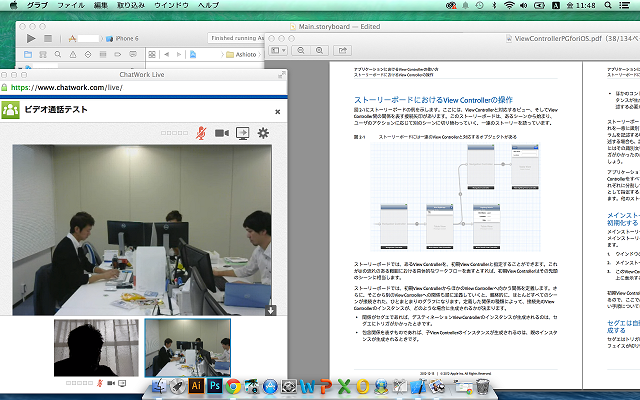Open ChatWork Live settings gear
The height and width of the screenshot is (400, 640).
pyautogui.click(x=263, y=133)
